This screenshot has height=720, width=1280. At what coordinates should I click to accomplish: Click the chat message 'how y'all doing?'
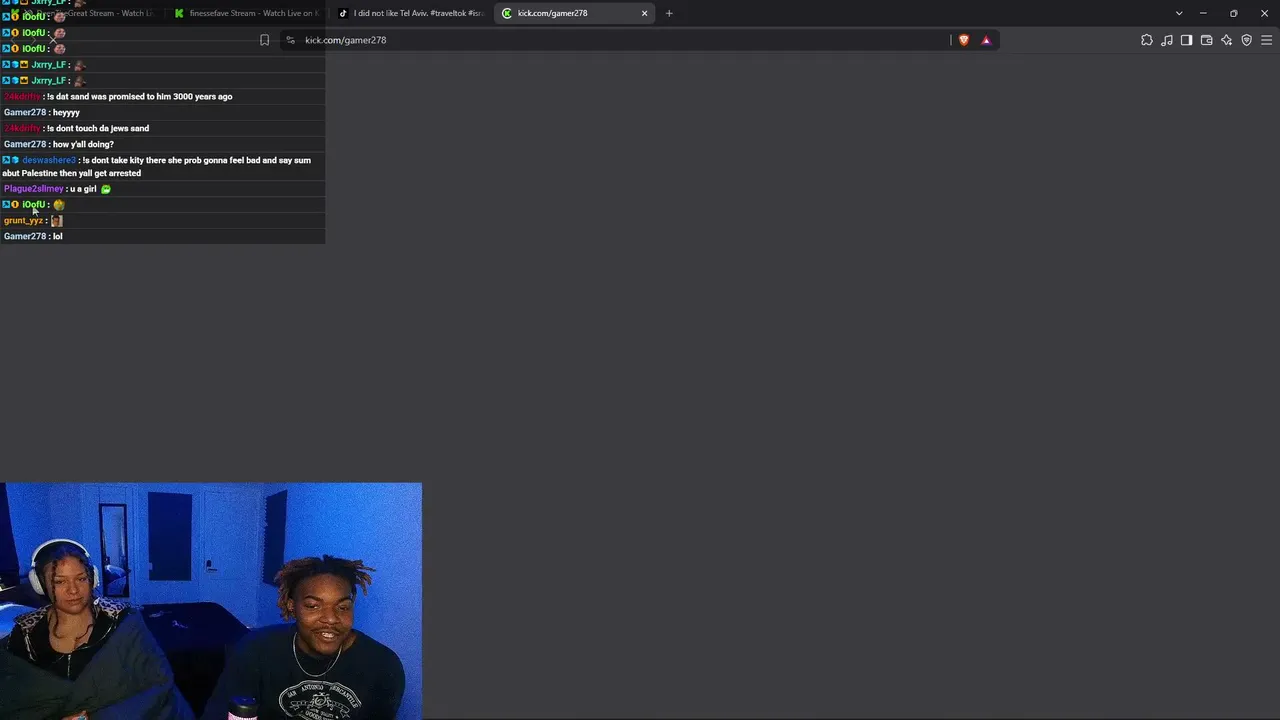83,145
